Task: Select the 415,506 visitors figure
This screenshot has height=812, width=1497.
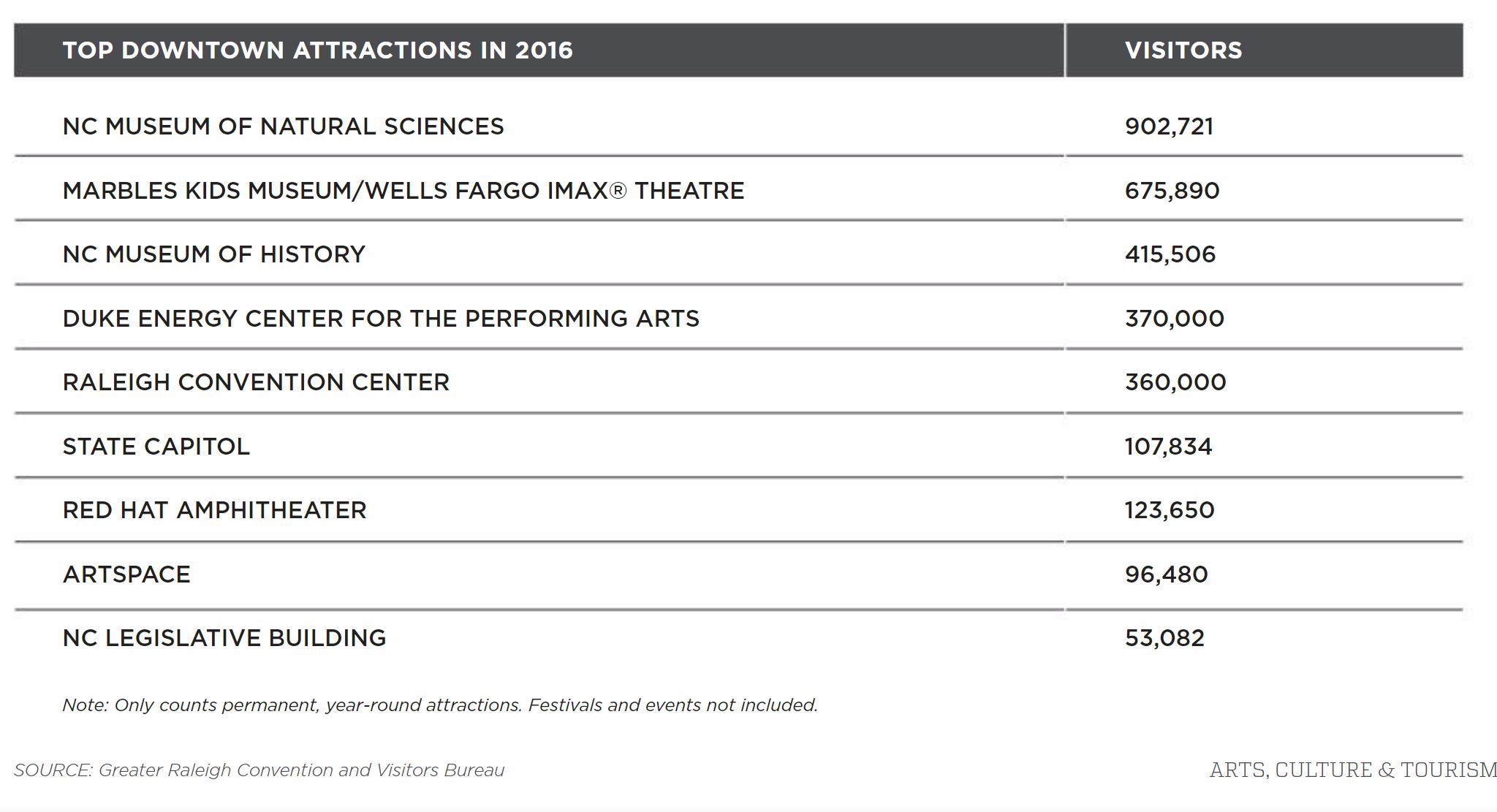Action: click(1170, 254)
